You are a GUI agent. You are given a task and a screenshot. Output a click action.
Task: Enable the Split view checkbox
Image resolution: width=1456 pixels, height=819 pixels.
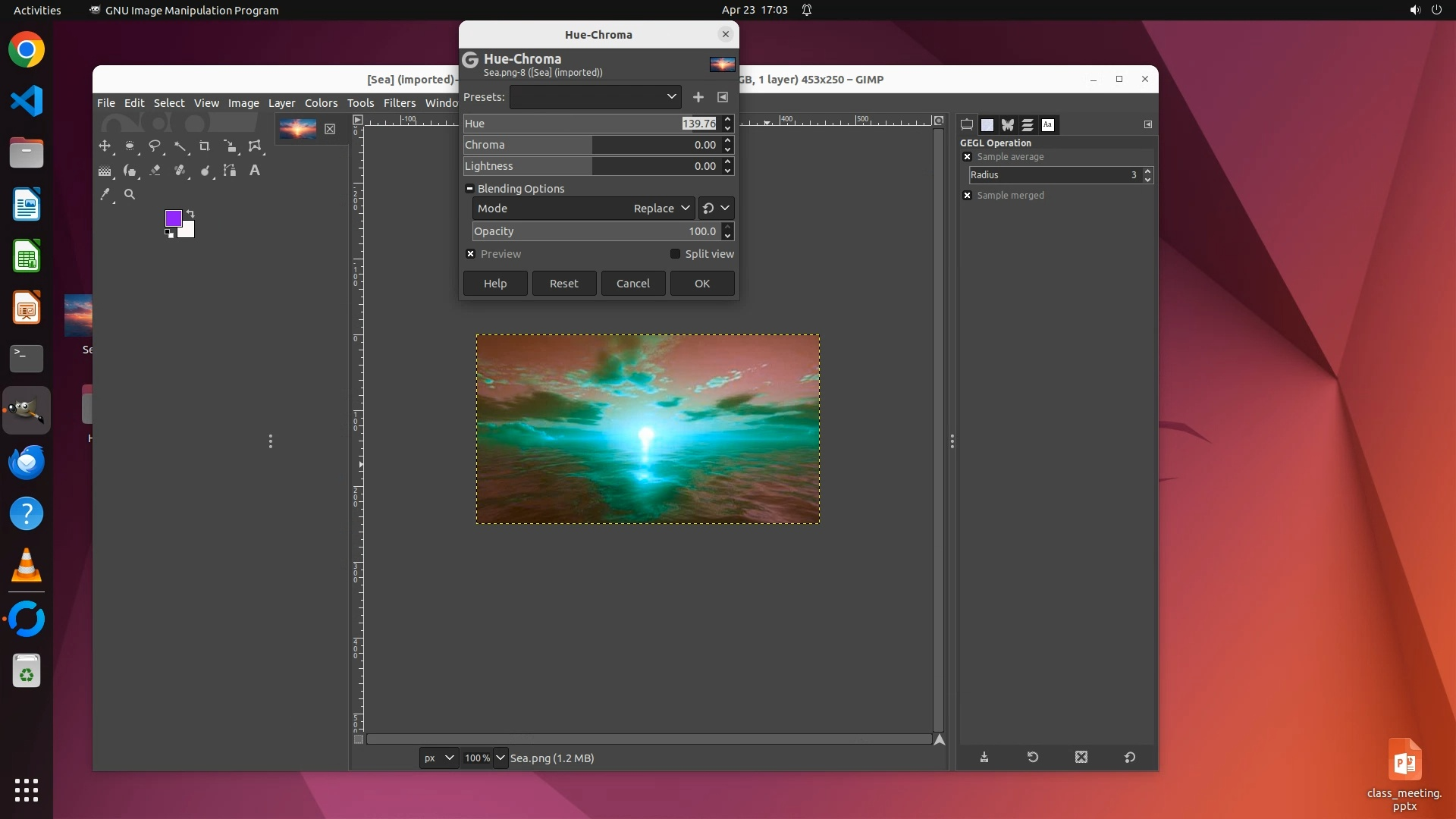pyautogui.click(x=675, y=254)
